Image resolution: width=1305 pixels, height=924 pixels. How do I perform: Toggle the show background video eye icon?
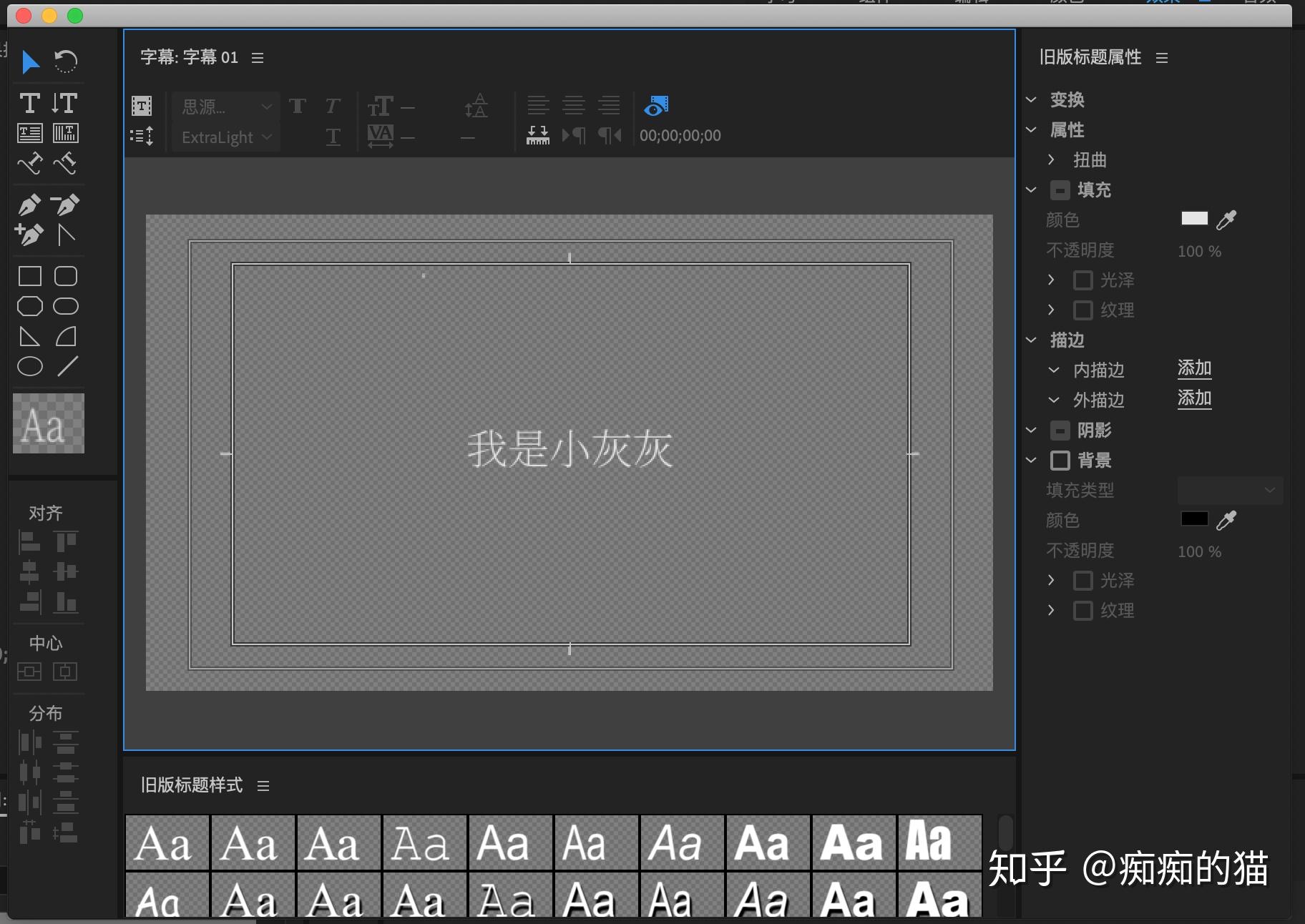point(655,106)
